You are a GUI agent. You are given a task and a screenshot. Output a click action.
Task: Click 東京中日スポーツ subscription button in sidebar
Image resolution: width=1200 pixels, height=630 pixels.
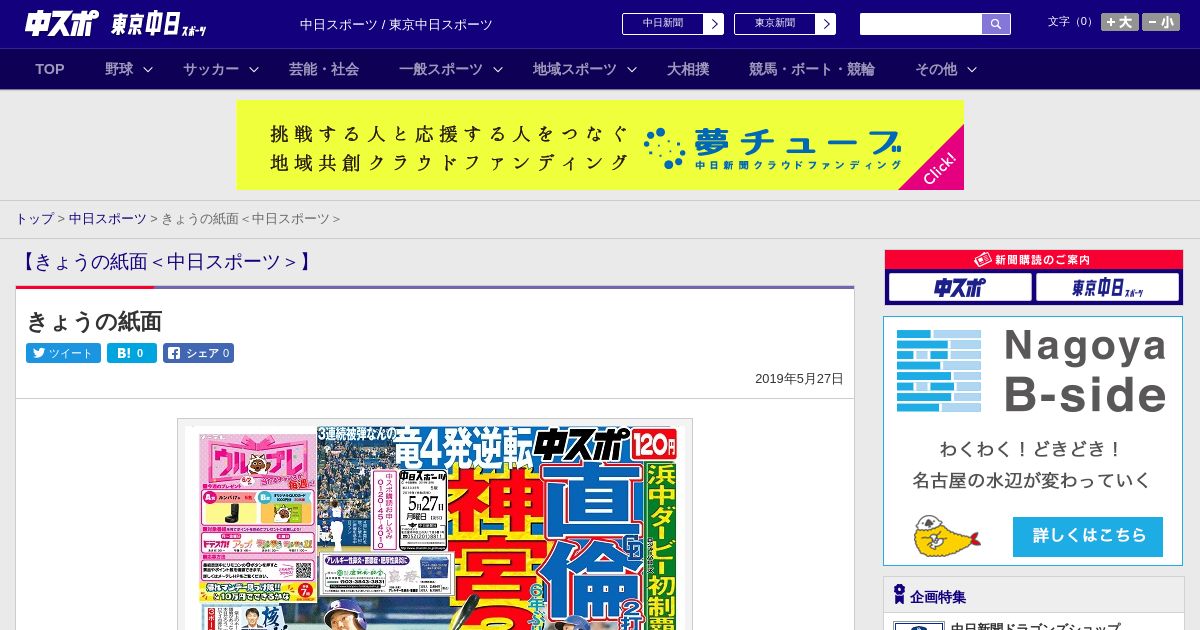[x=1107, y=288]
